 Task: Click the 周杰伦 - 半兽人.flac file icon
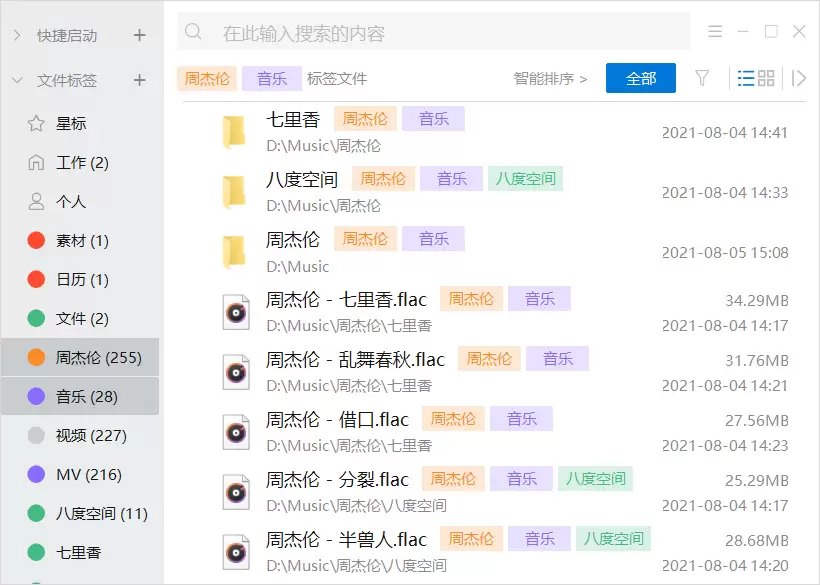[236, 553]
